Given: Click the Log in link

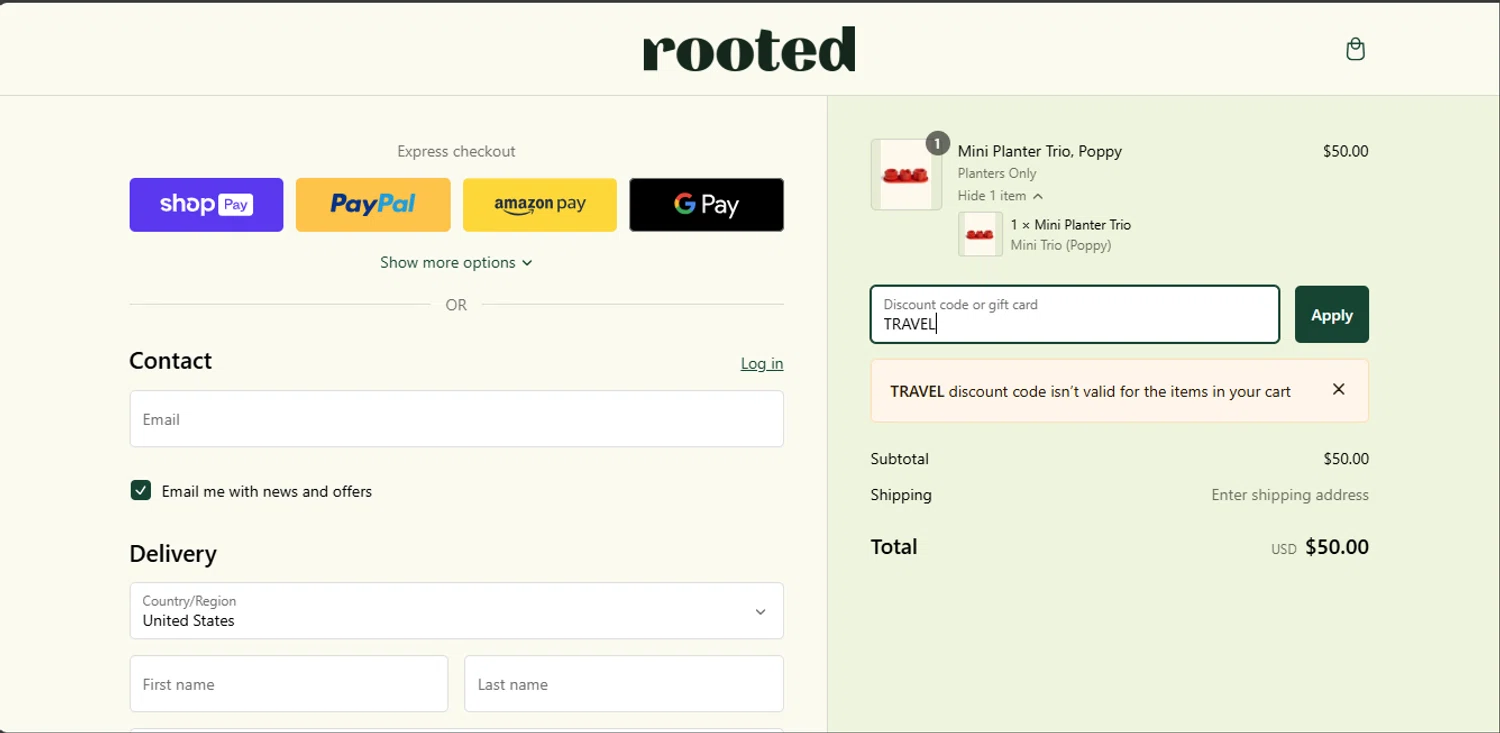Looking at the screenshot, I should tap(762, 363).
